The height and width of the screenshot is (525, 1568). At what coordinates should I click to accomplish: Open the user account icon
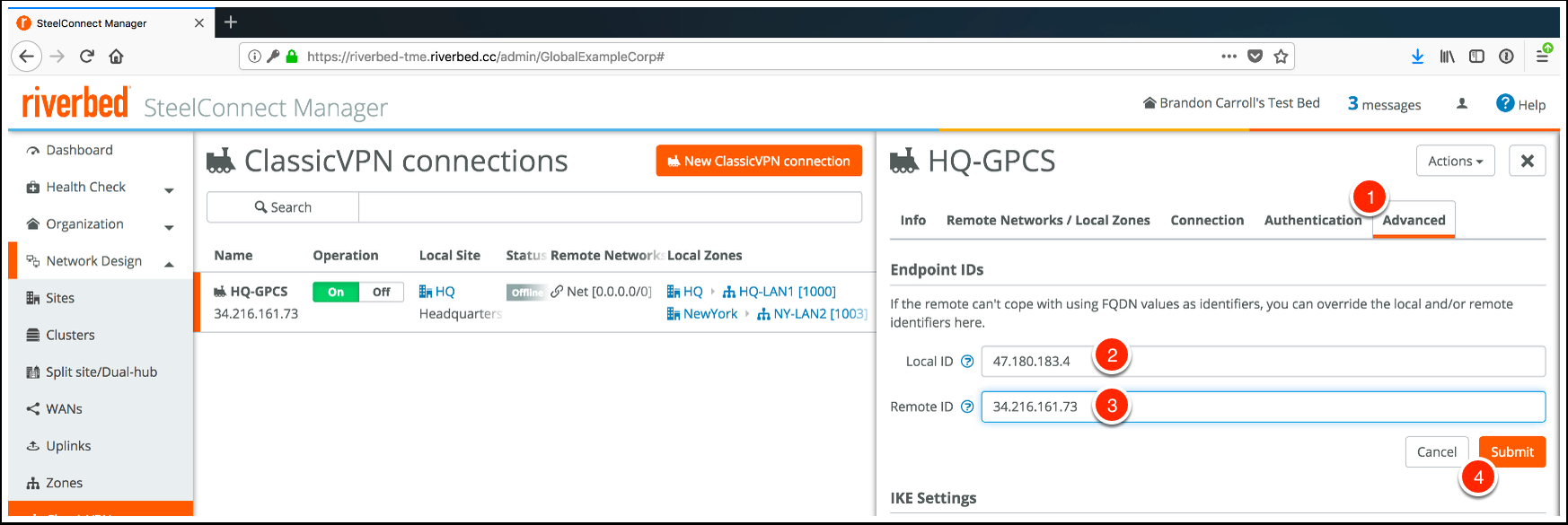pos(1462,104)
